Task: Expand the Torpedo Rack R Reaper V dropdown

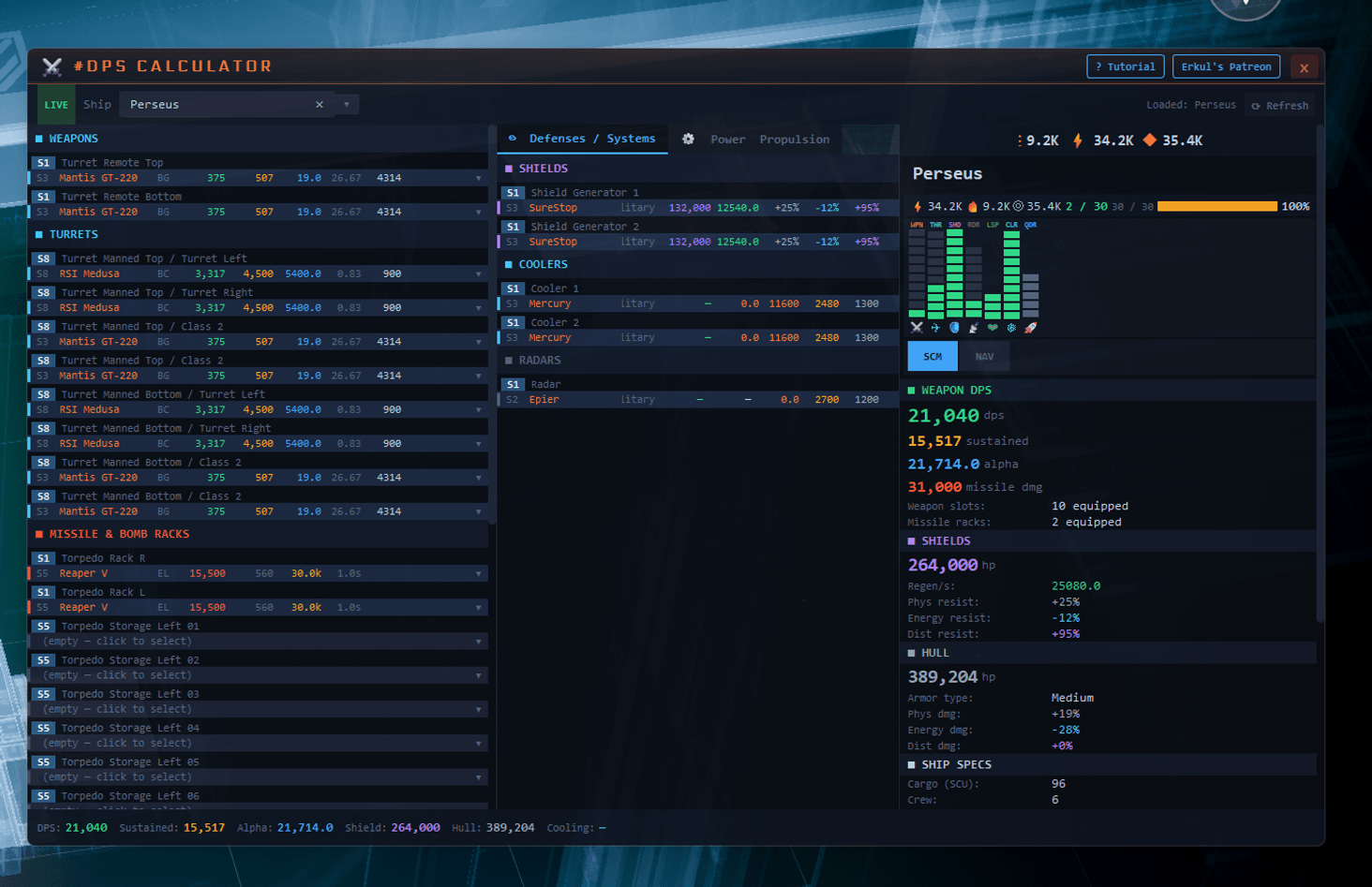Action: coord(479,573)
